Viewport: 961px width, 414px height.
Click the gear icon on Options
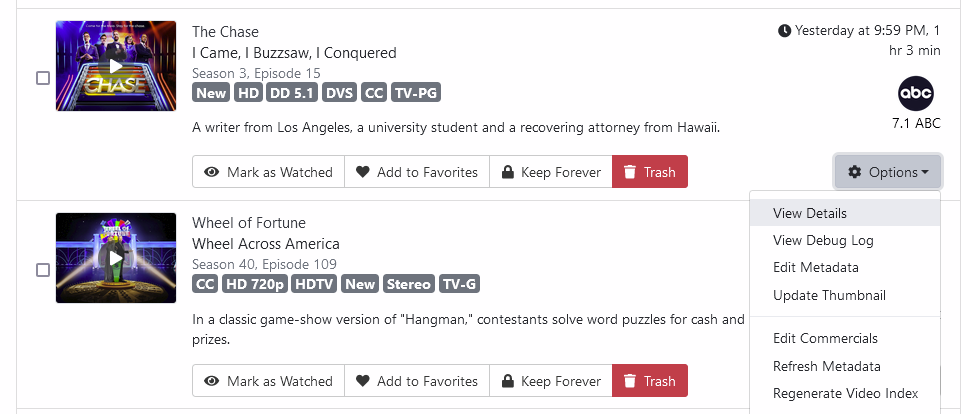click(855, 172)
